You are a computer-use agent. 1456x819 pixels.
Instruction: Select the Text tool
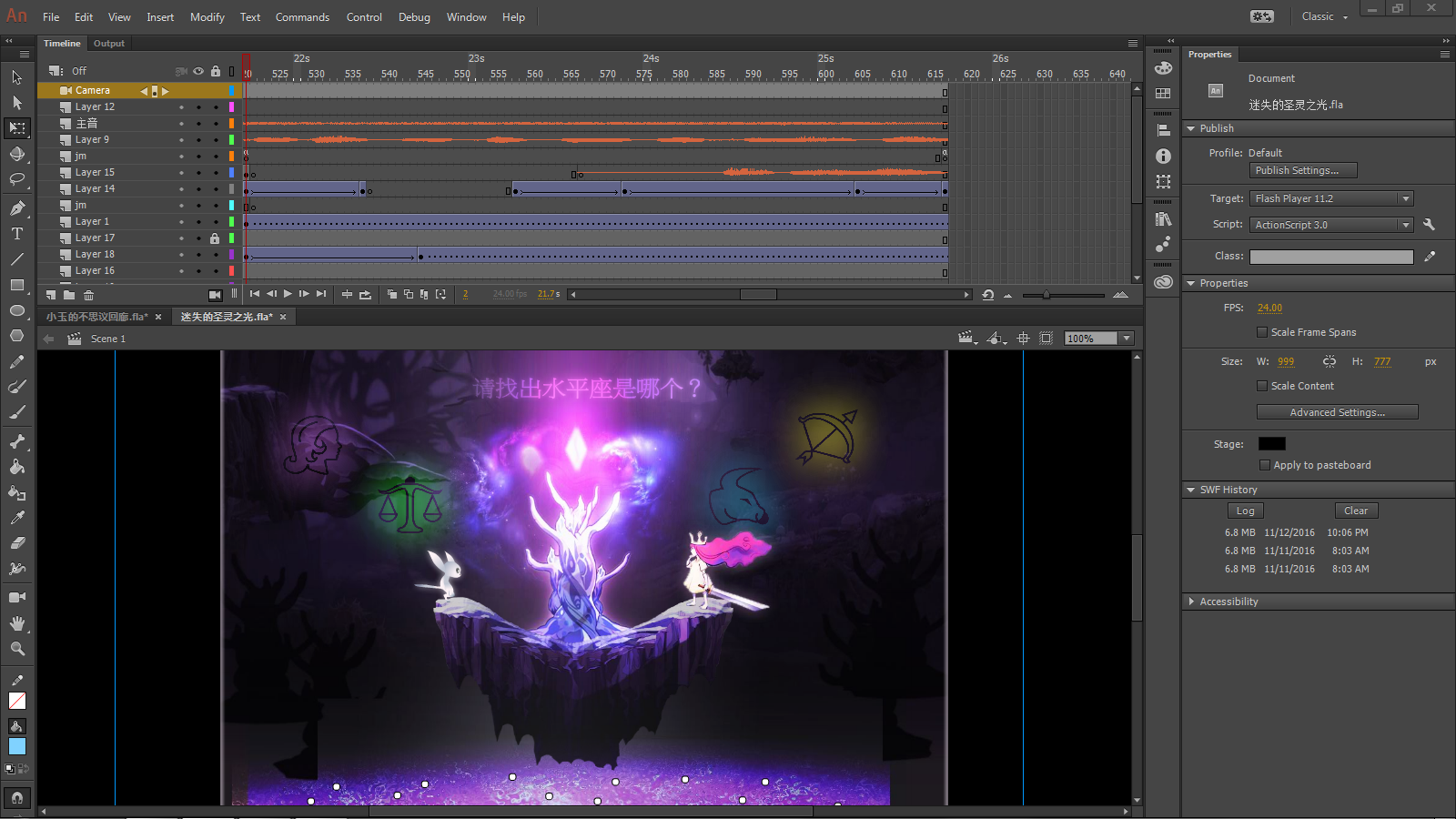click(17, 234)
